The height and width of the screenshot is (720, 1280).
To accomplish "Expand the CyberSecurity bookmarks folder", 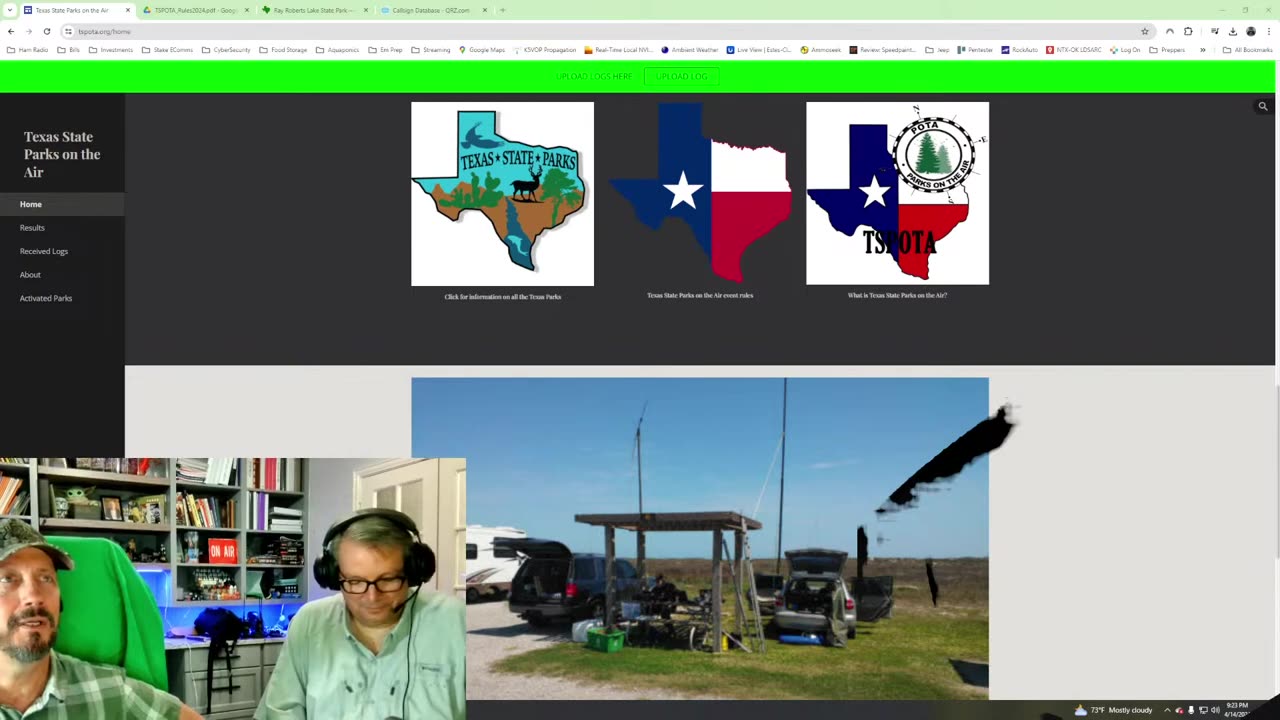I will click(x=226, y=50).
